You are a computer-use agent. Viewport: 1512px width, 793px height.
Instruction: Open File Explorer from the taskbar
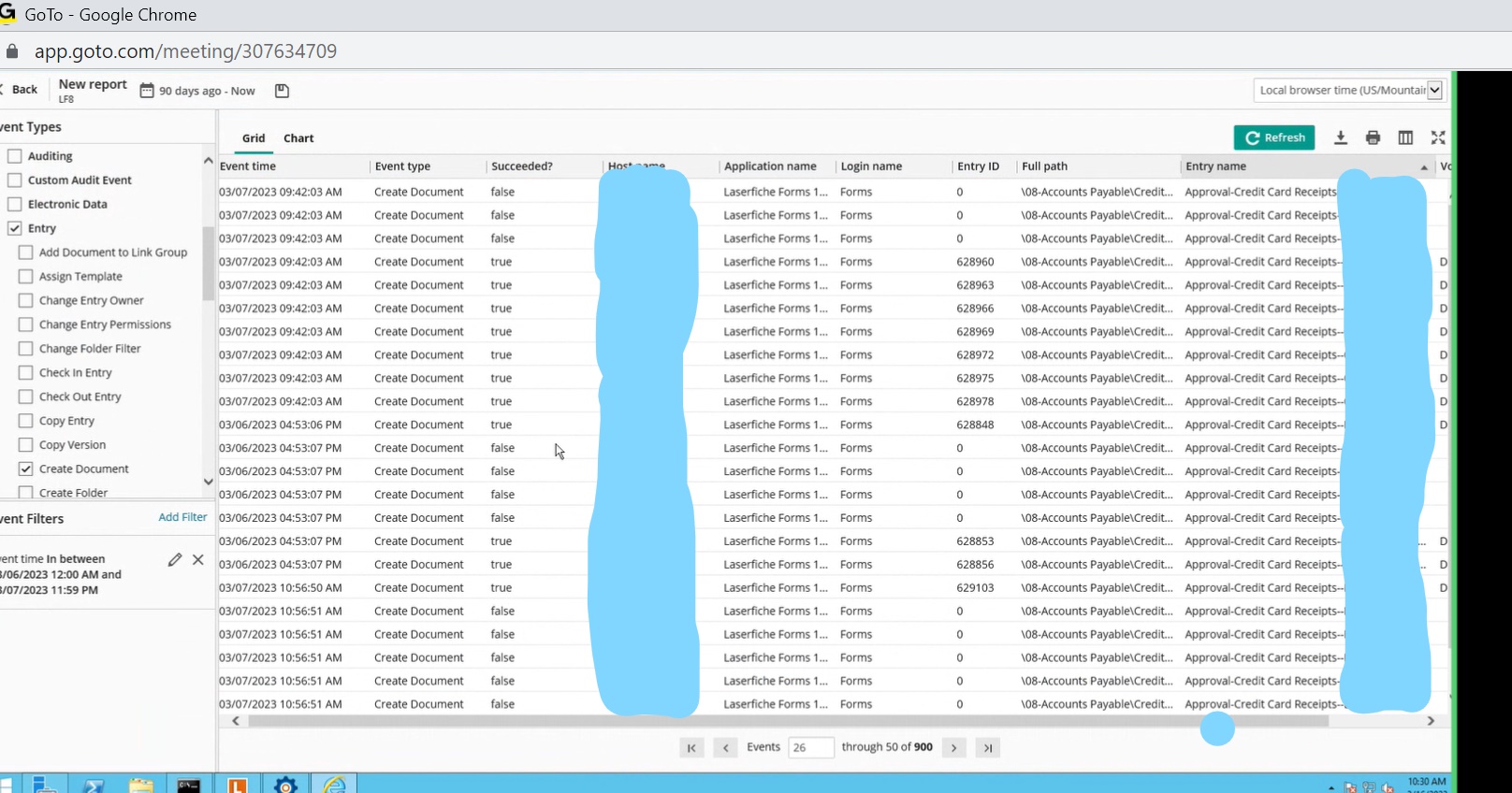(140, 784)
